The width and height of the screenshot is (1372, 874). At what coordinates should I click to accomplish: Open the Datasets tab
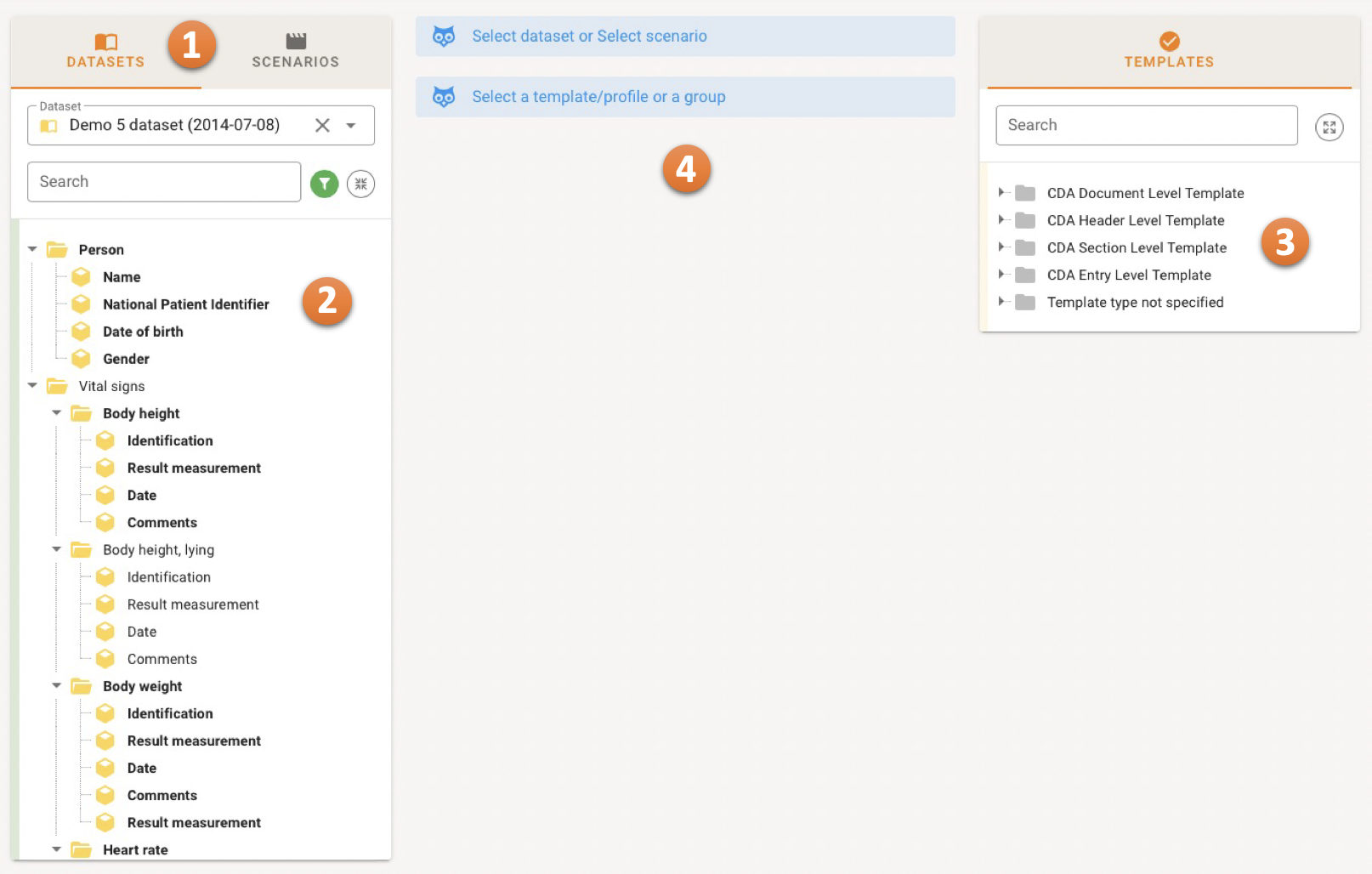[105, 51]
